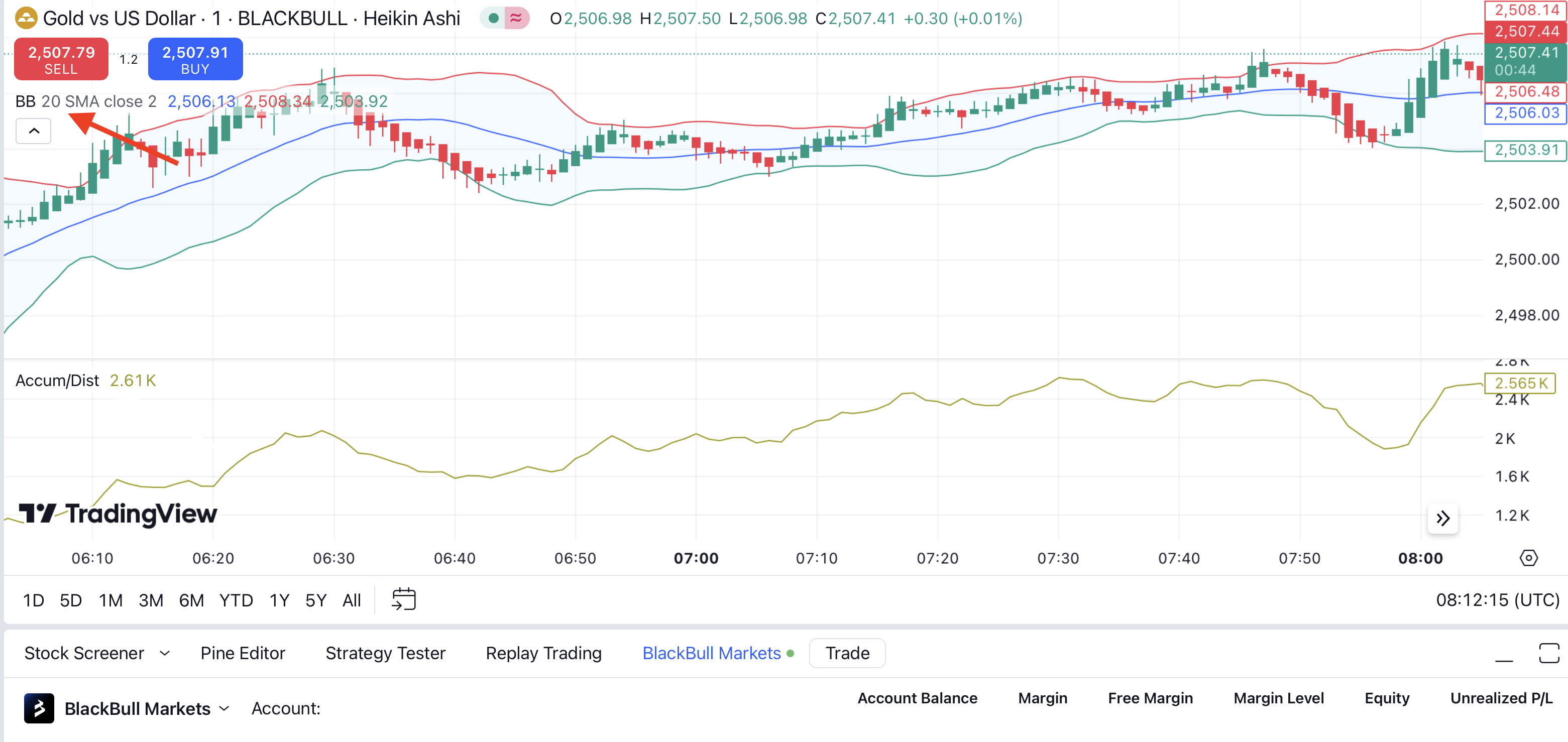The width and height of the screenshot is (1568, 742).
Task: Click the 2,503.91 green price label
Action: click(1525, 150)
